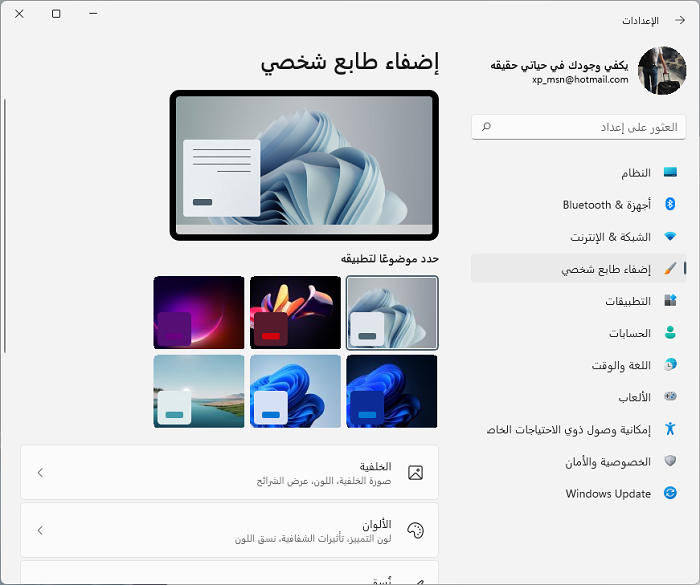Apply the purple Captured Motion theme
The image size is (700, 585).
click(199, 313)
